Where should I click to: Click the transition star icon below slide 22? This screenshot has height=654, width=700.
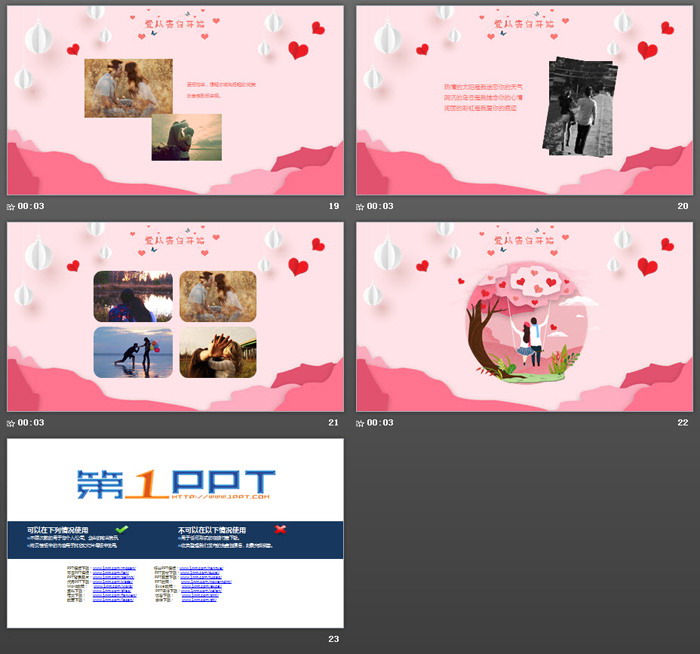tap(360, 423)
